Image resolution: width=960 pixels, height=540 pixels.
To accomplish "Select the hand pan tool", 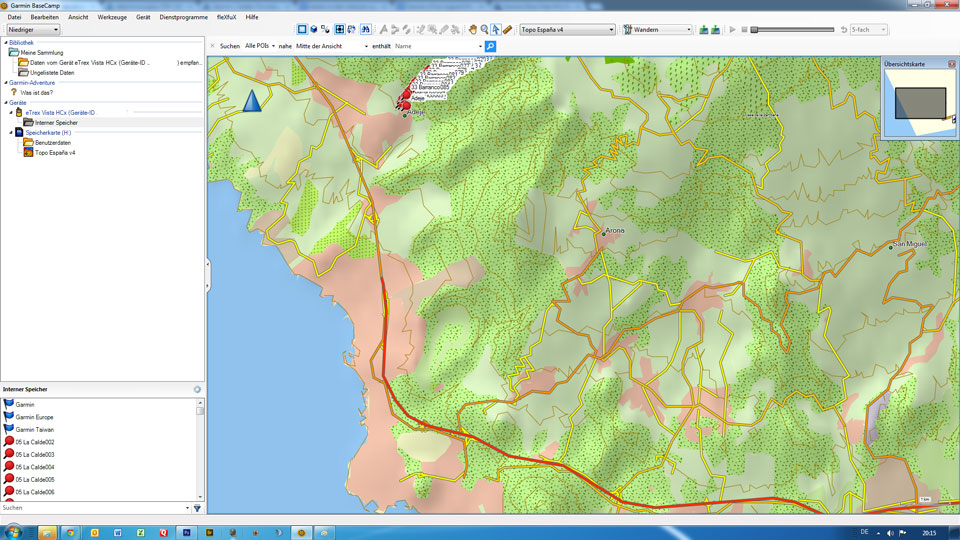I will (473, 29).
